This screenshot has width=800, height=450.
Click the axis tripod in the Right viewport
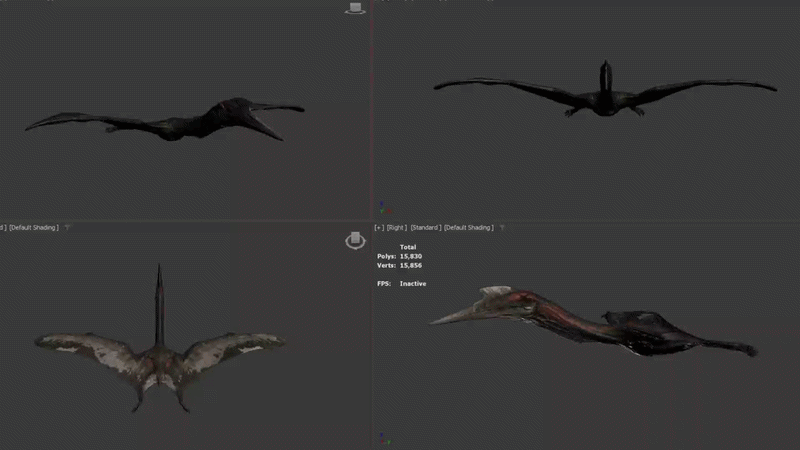tap(381, 438)
